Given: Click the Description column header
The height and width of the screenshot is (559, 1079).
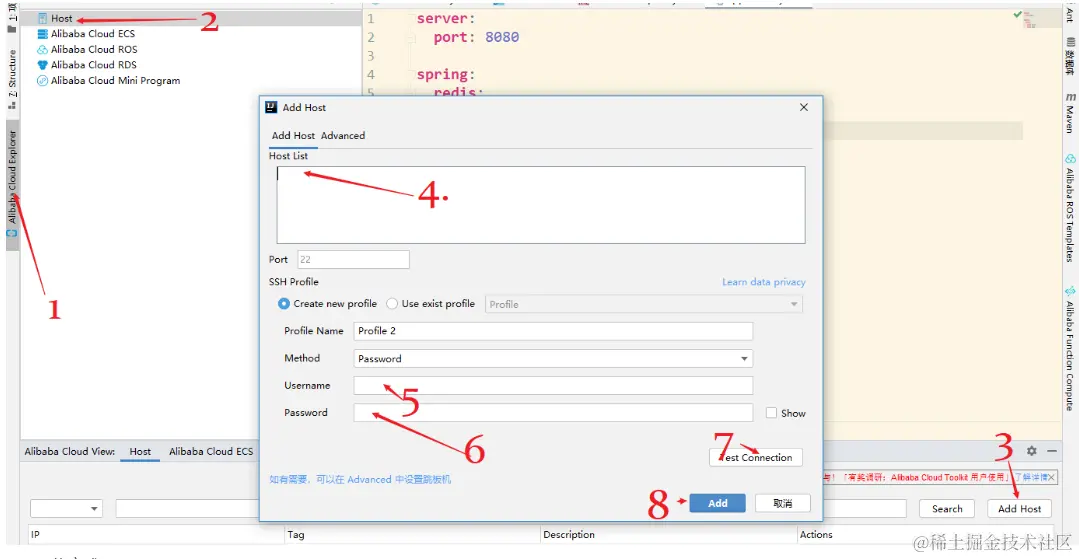Looking at the screenshot, I should point(669,535).
